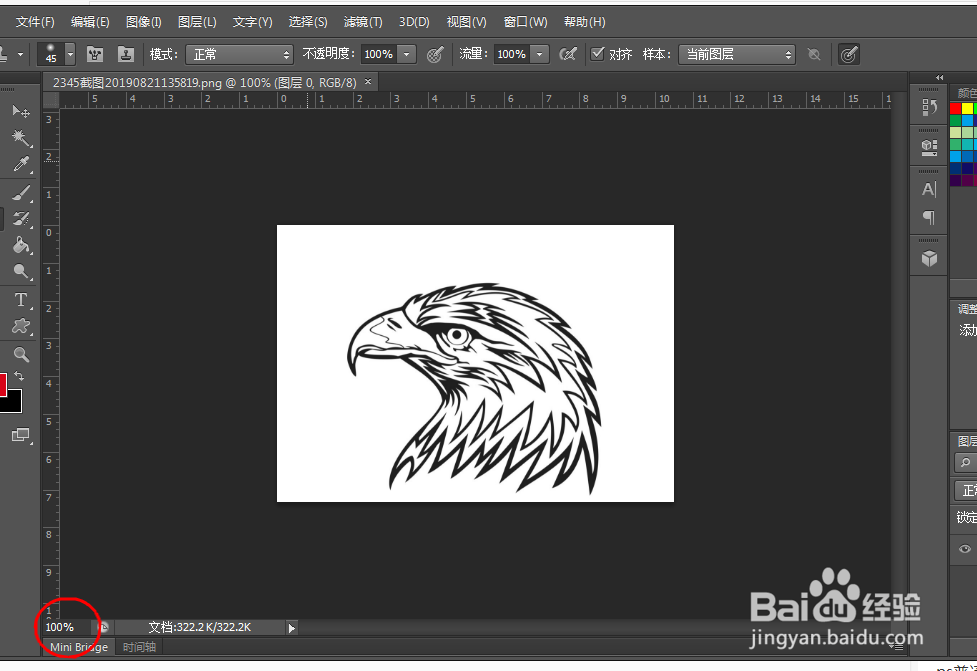Open the 不透明度 opacity slider arrow
The image size is (977, 671).
pos(406,54)
